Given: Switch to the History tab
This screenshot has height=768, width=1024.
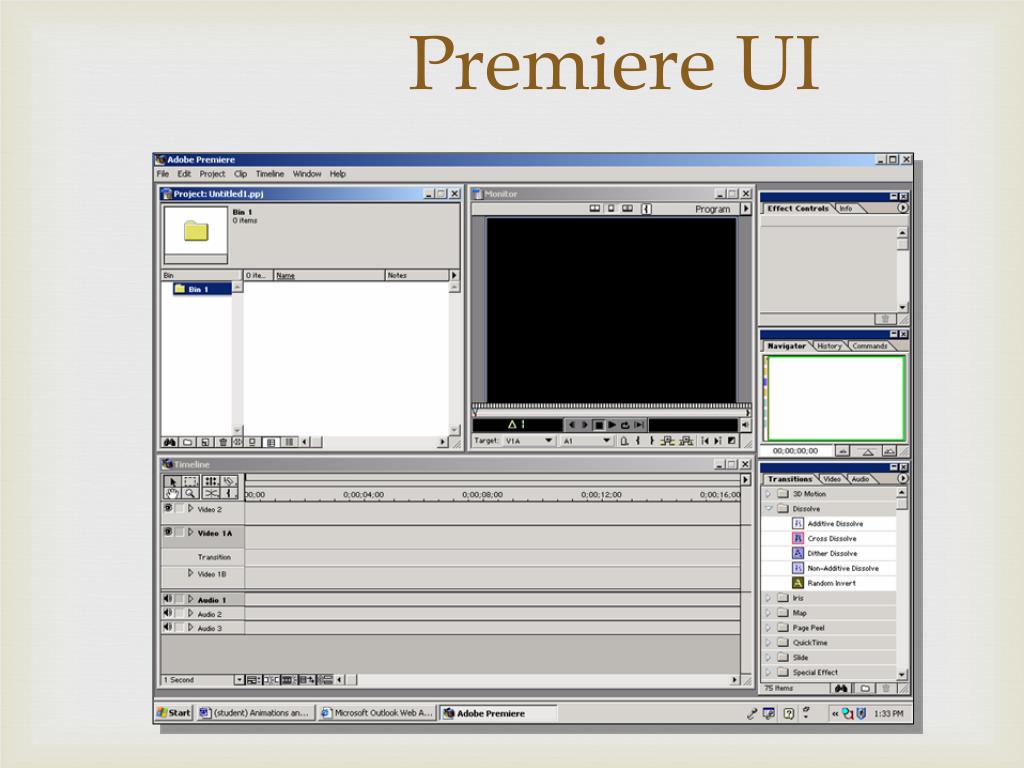Looking at the screenshot, I should (x=829, y=346).
